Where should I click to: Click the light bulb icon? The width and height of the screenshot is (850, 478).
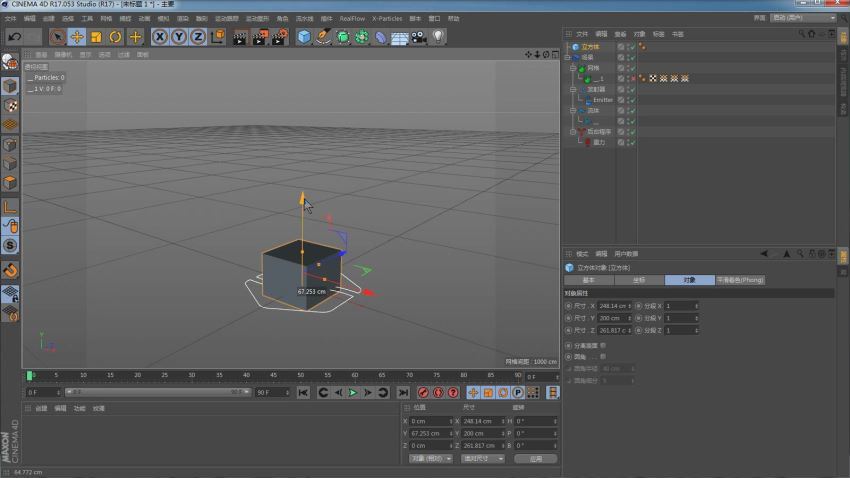click(438, 37)
